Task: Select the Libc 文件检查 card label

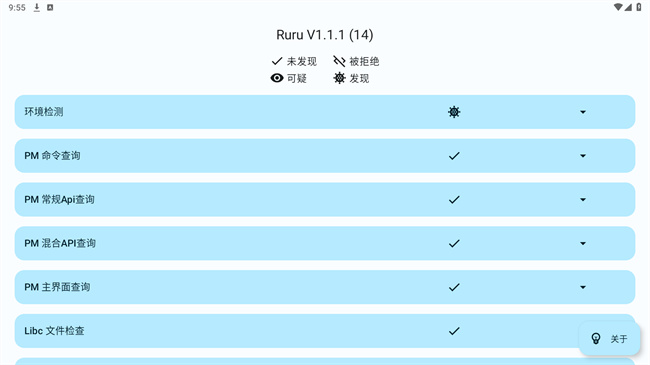Action: [54, 331]
